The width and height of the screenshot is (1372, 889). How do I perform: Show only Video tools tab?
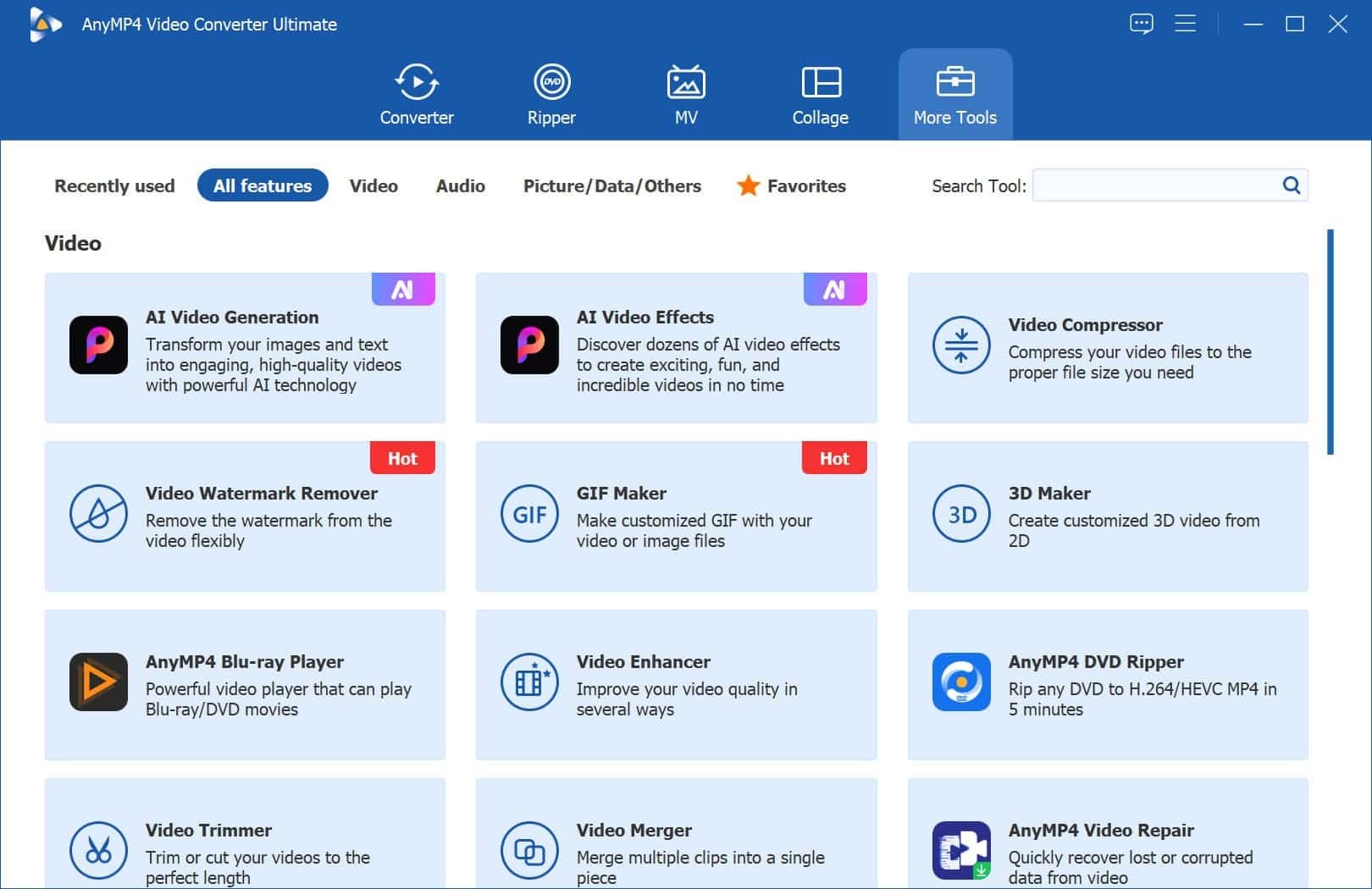pyautogui.click(x=373, y=185)
